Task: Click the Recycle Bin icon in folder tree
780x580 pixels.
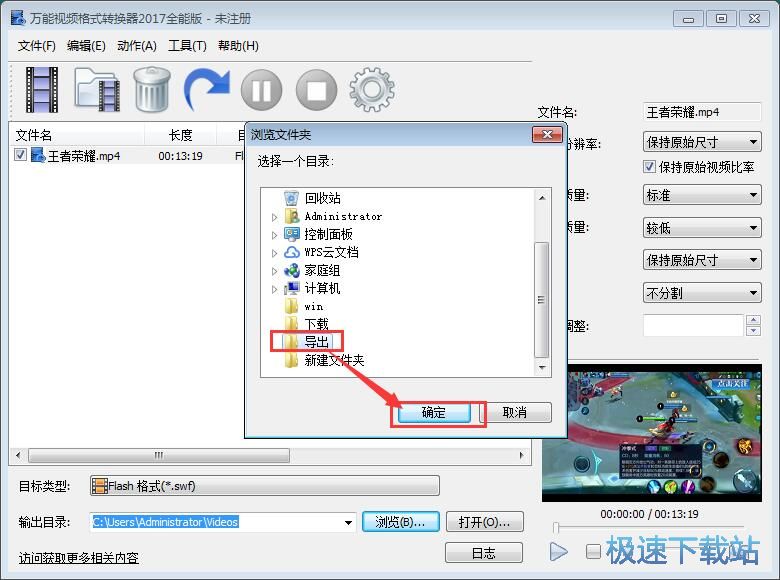Action: tap(292, 198)
